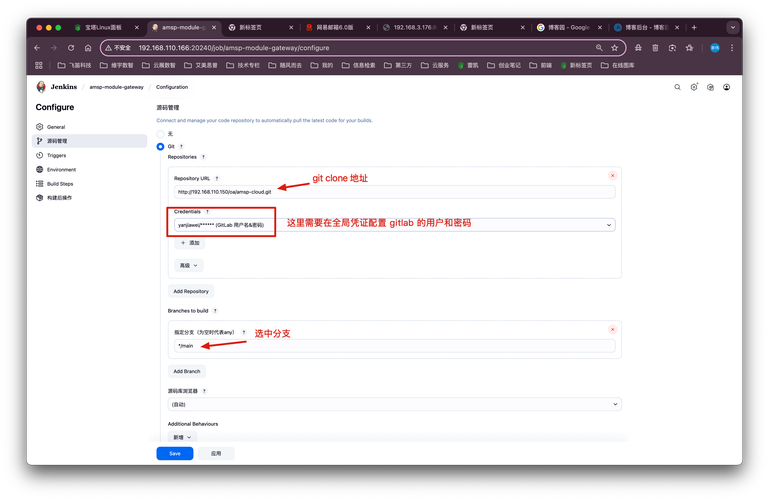Open the user account icon in Jenkins header
Screen dimensions: 769x500
(x=726, y=87)
